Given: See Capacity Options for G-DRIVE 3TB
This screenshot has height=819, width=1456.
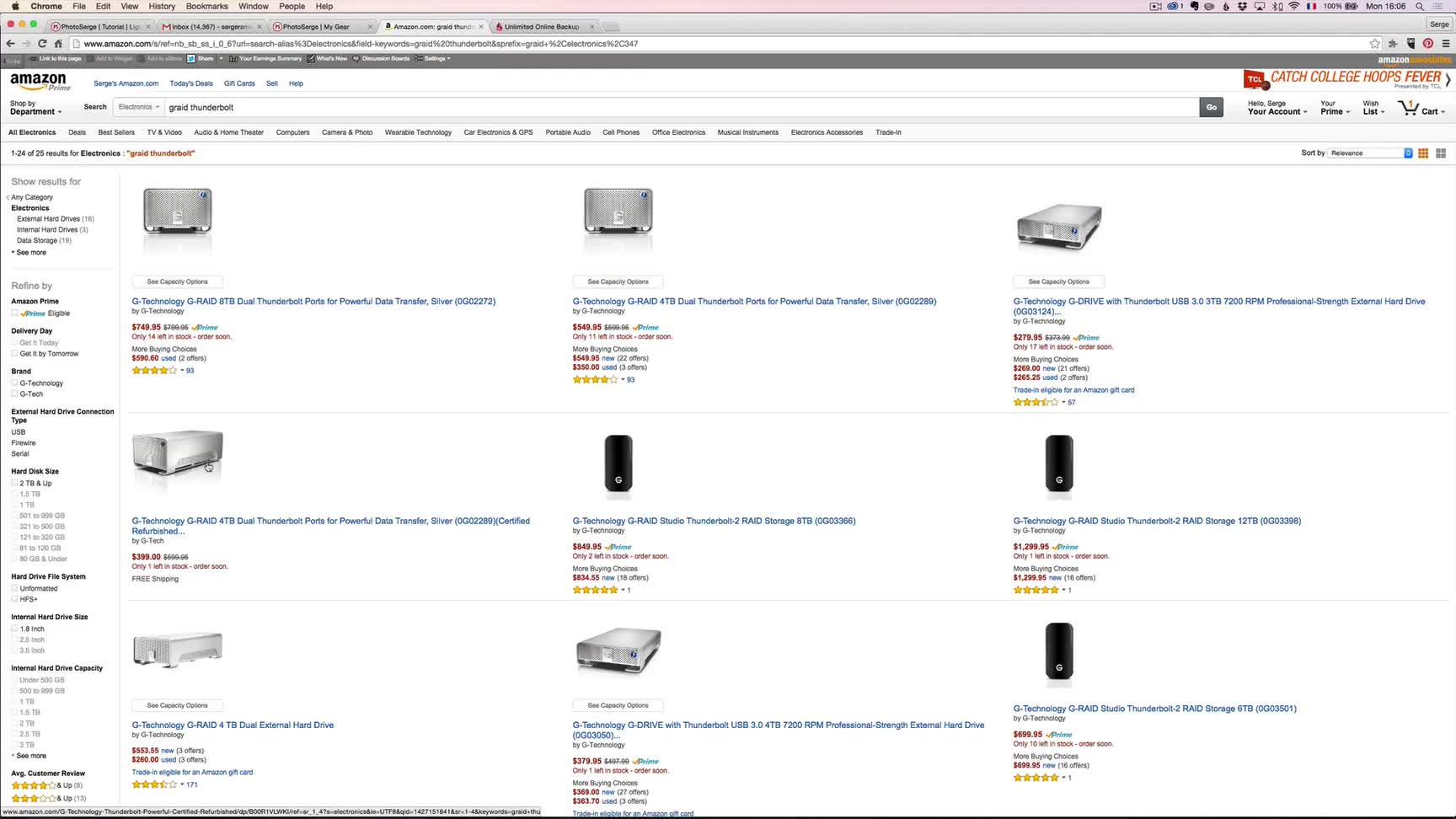Looking at the screenshot, I should coord(1058,281).
